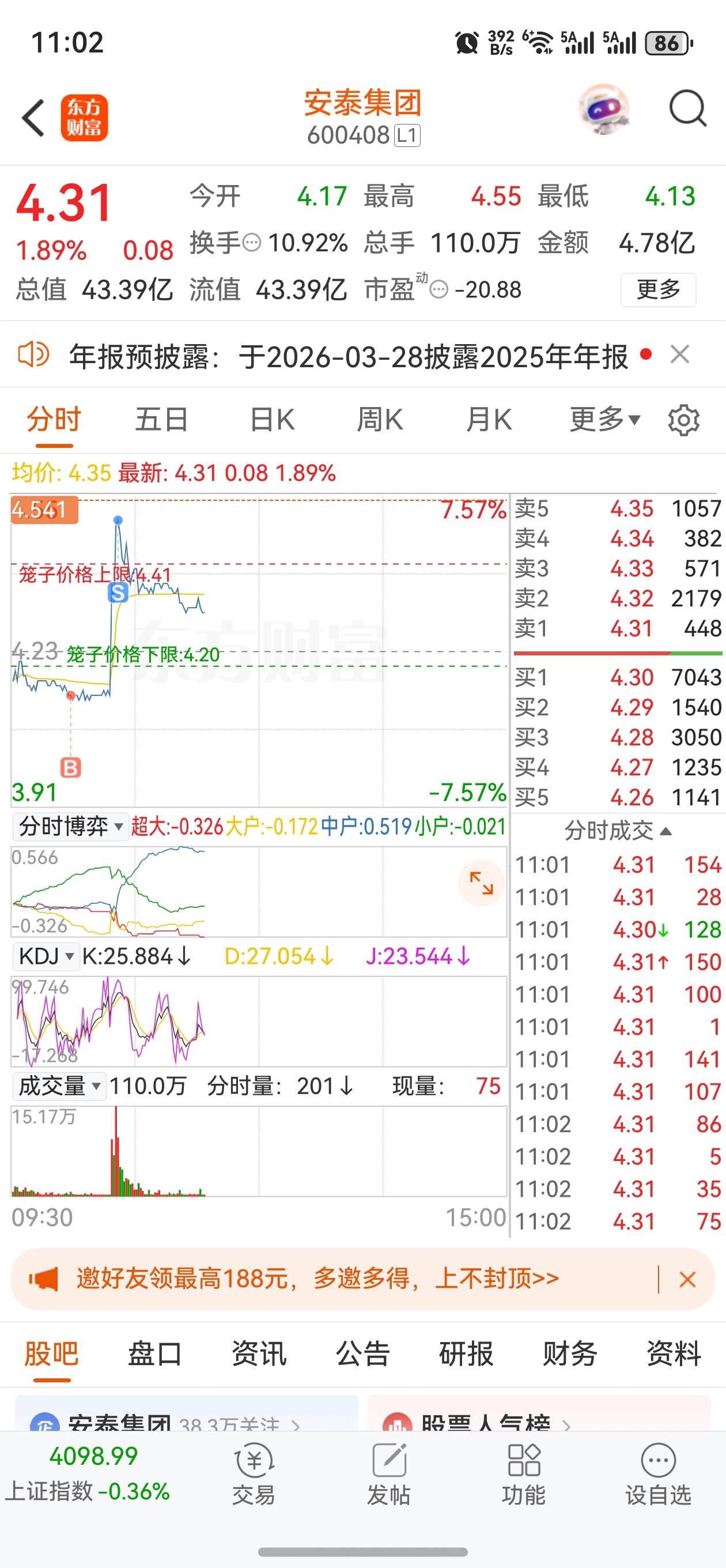This screenshot has width=726, height=1568.
Task: Tap the intraday price line chart
Action: click(x=259, y=650)
